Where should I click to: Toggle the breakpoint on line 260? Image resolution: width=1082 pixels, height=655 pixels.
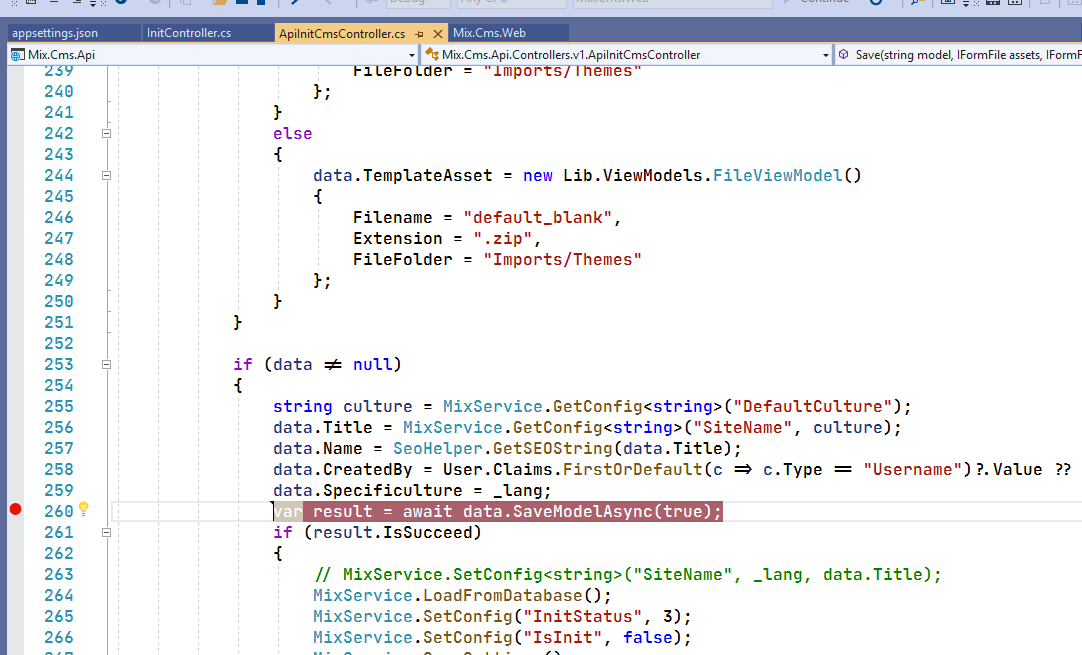15,510
